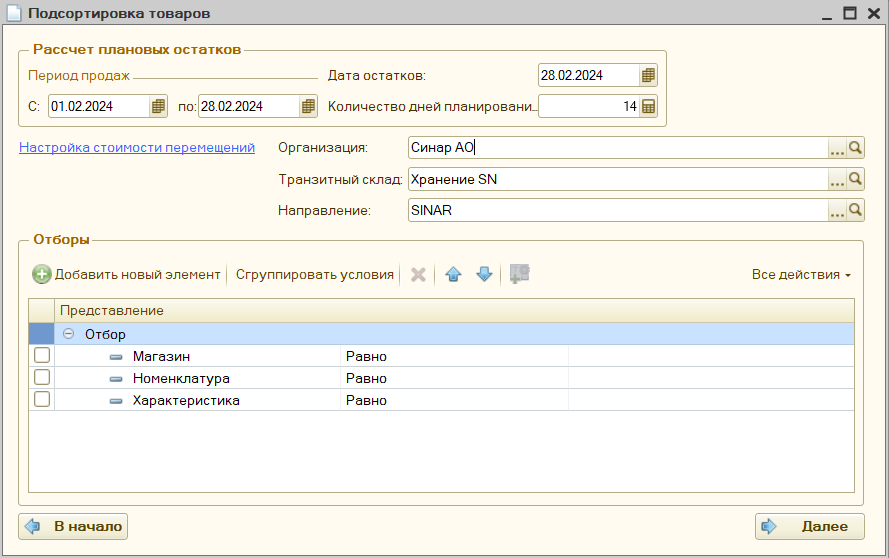Image resolution: width=890 pixels, height=558 pixels.
Task: Move filter element down with blue arrow
Action: (x=484, y=274)
